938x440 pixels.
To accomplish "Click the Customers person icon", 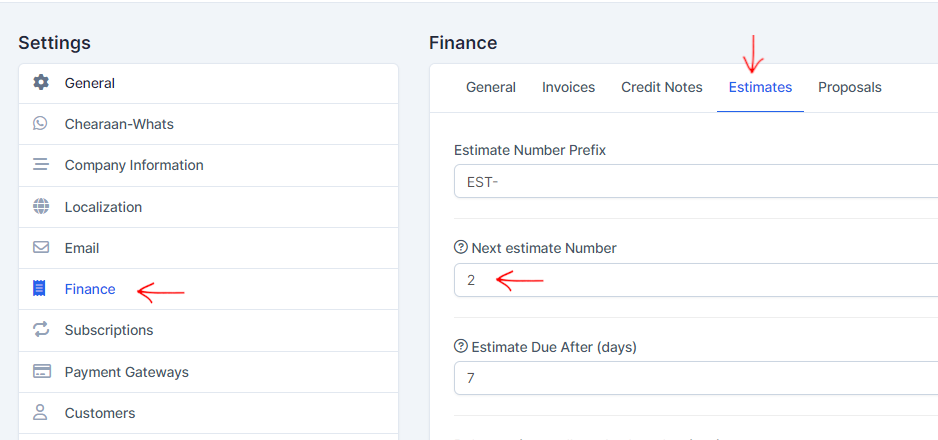I will point(41,413).
